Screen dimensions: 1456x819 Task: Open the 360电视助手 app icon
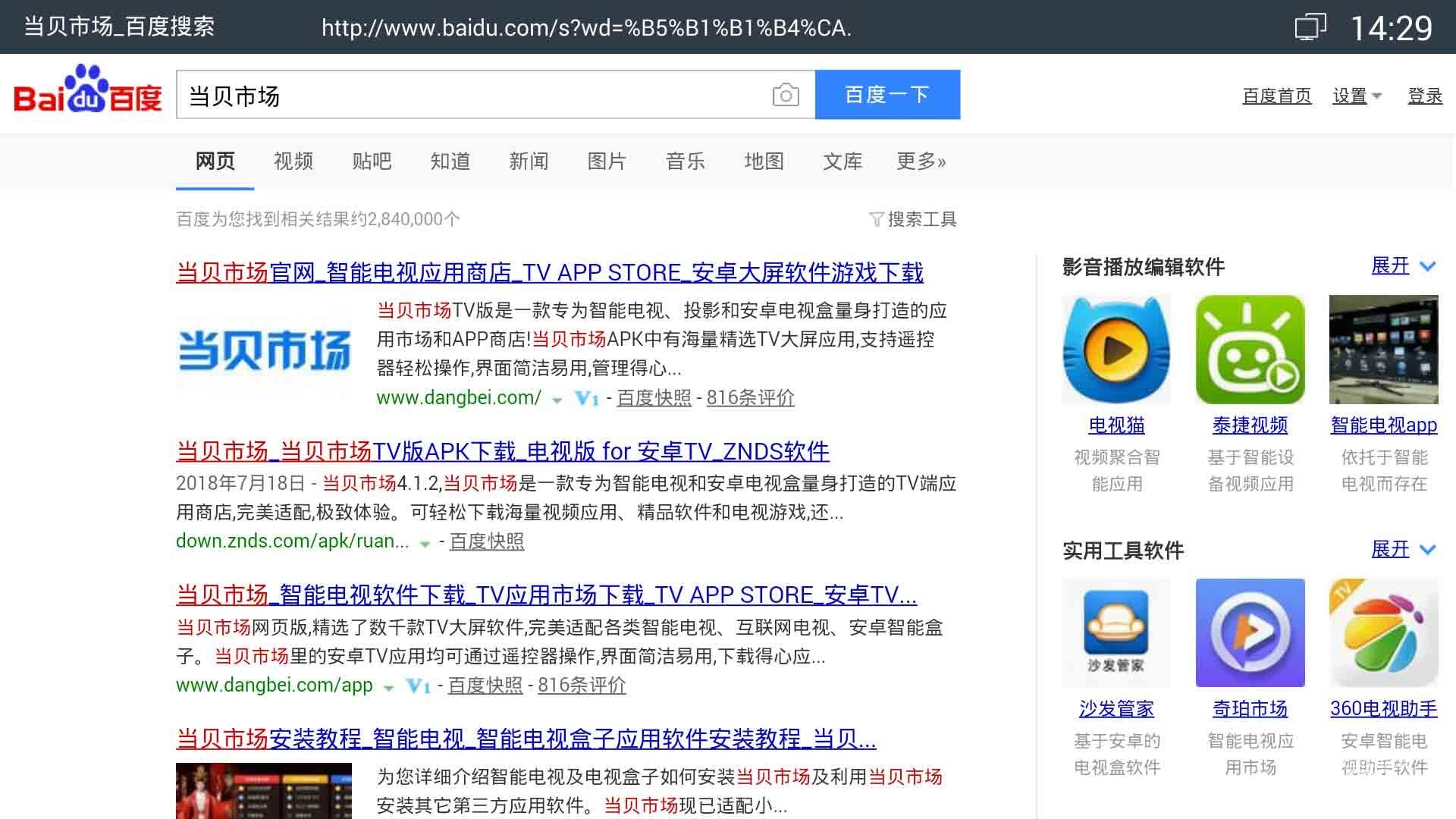1382,632
